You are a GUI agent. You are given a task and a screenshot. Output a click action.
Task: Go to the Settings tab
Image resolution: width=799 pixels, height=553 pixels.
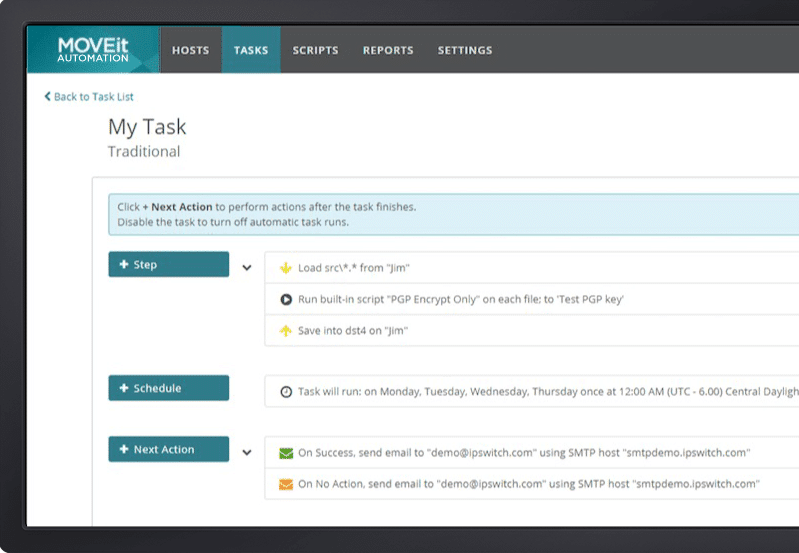point(465,50)
